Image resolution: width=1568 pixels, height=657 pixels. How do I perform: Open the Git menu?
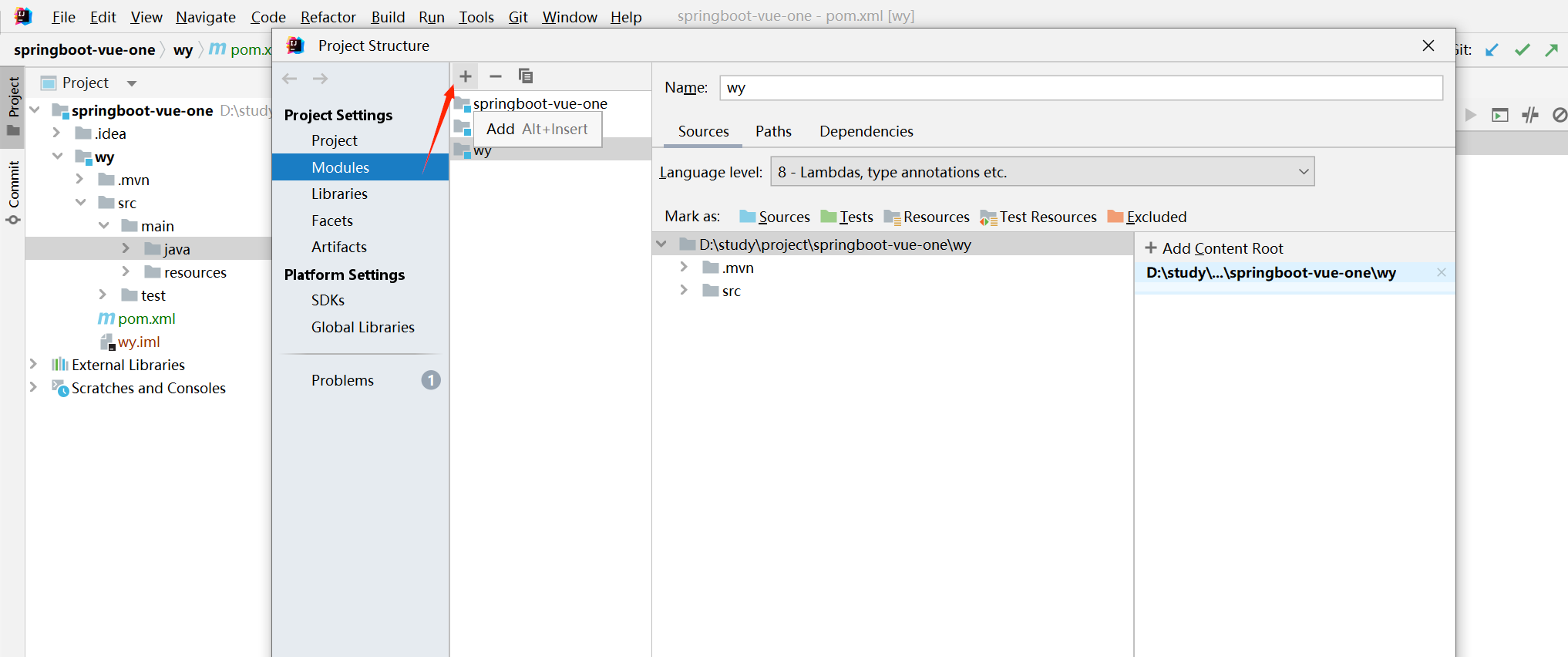pos(518,17)
